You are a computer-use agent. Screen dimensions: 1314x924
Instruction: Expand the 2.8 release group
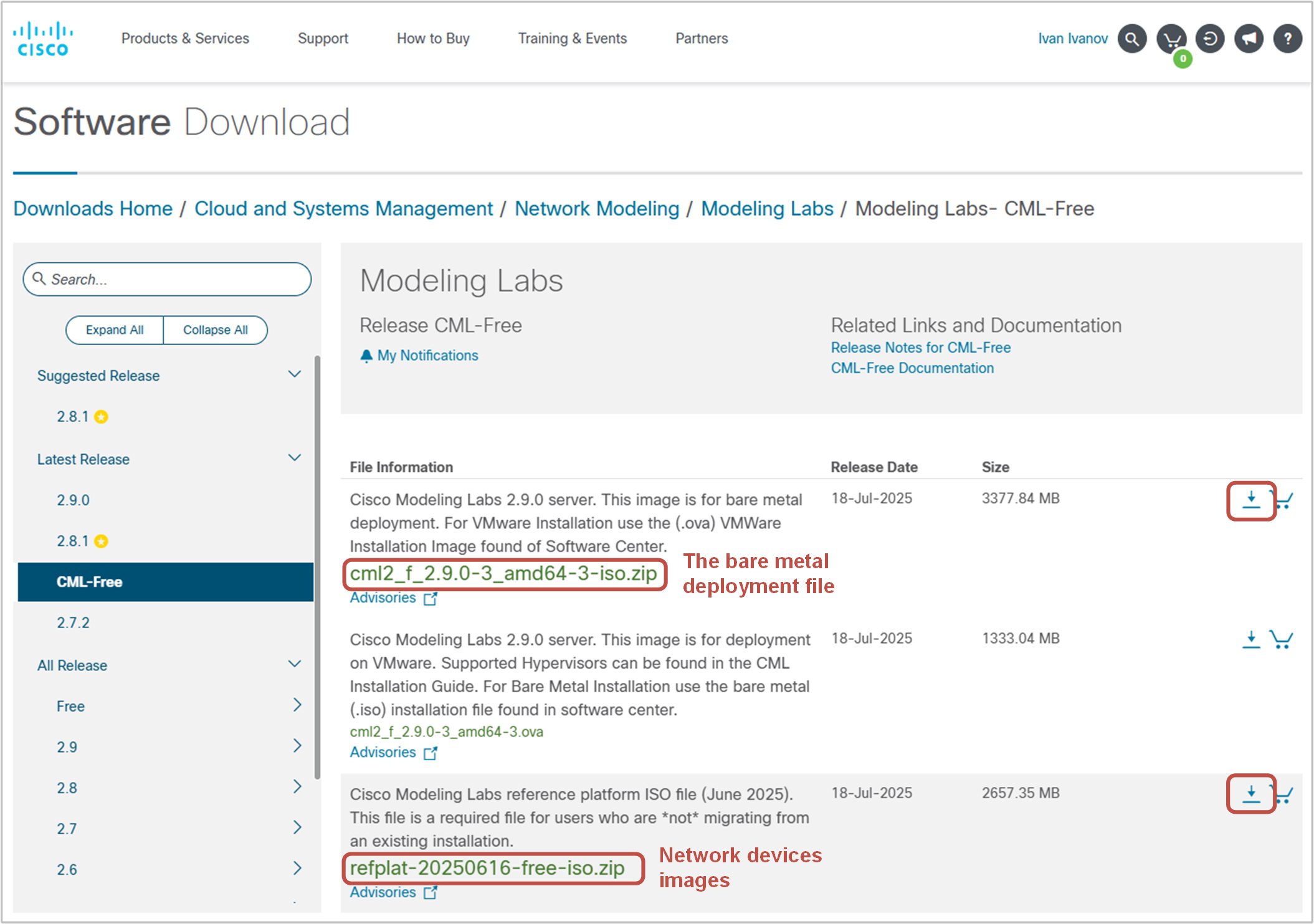(x=297, y=786)
